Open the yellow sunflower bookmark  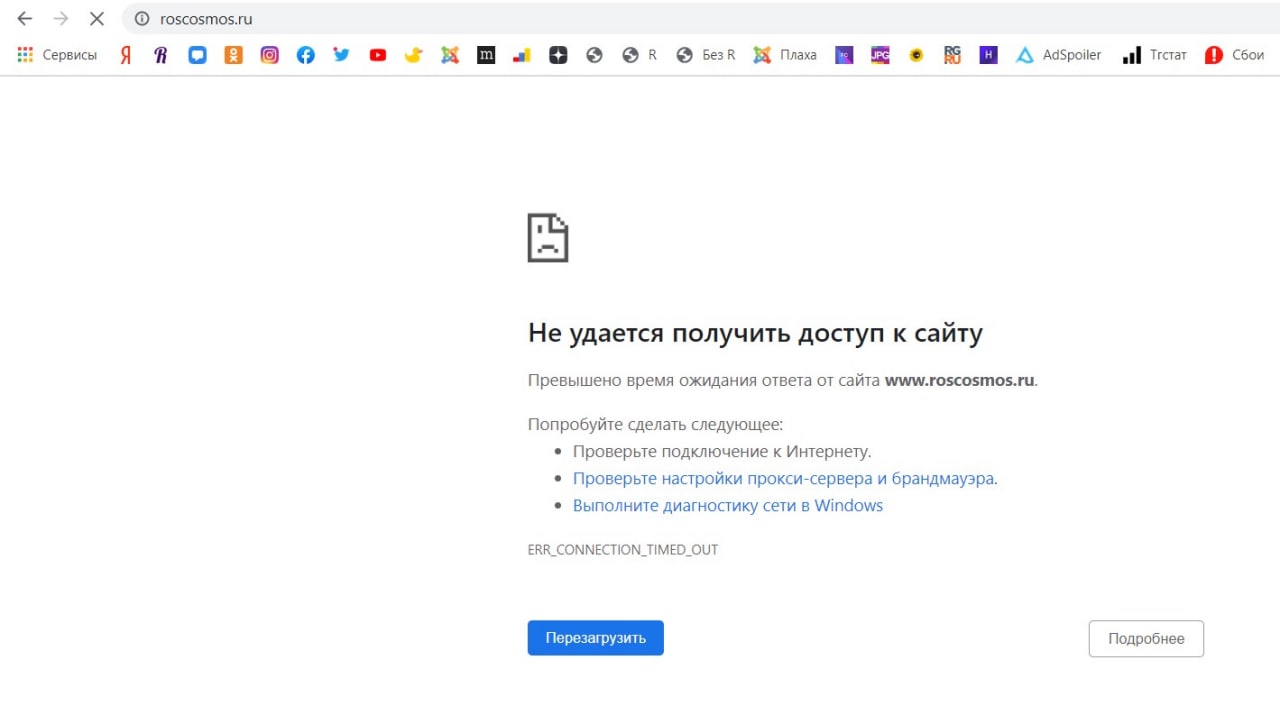[x=916, y=55]
